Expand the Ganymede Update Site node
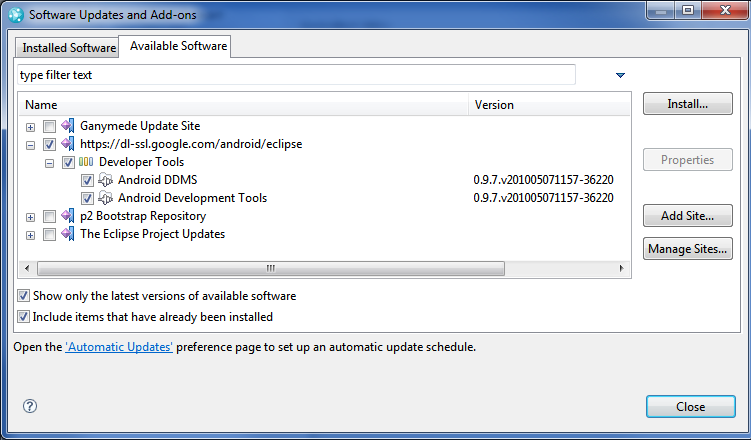Screen dimensions: 751x440 click(31, 127)
